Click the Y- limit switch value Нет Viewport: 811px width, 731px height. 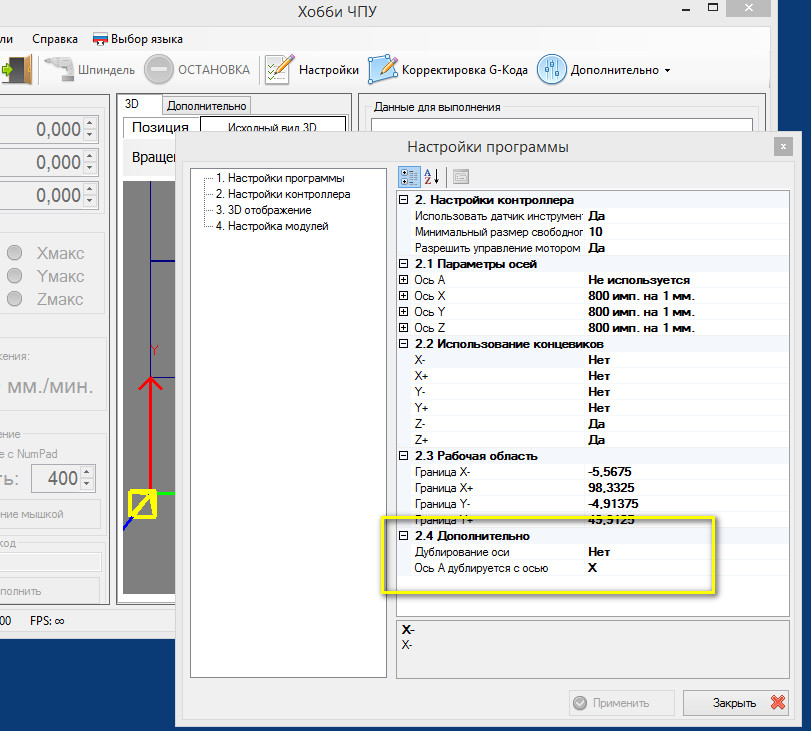687,392
